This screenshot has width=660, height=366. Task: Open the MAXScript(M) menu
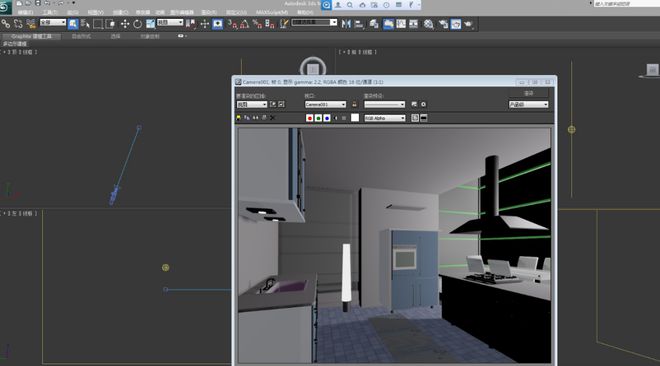271,12
